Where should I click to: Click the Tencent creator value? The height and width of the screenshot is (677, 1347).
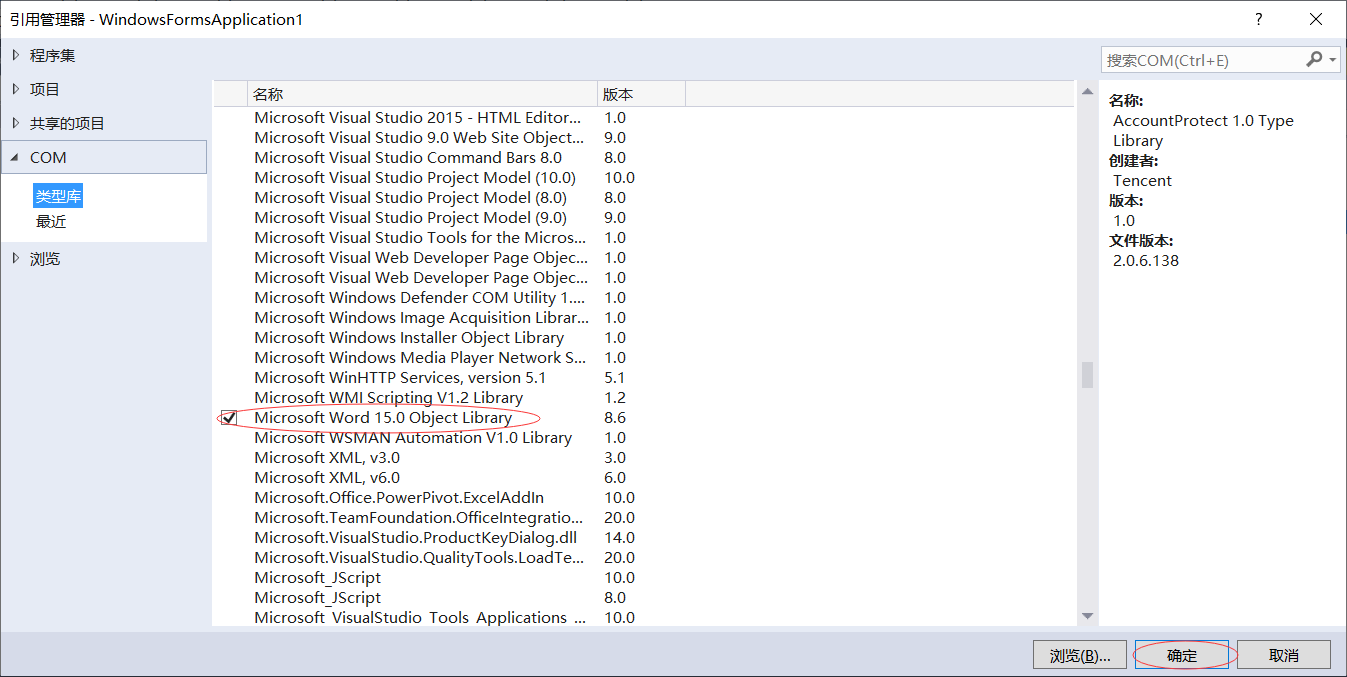point(1142,181)
